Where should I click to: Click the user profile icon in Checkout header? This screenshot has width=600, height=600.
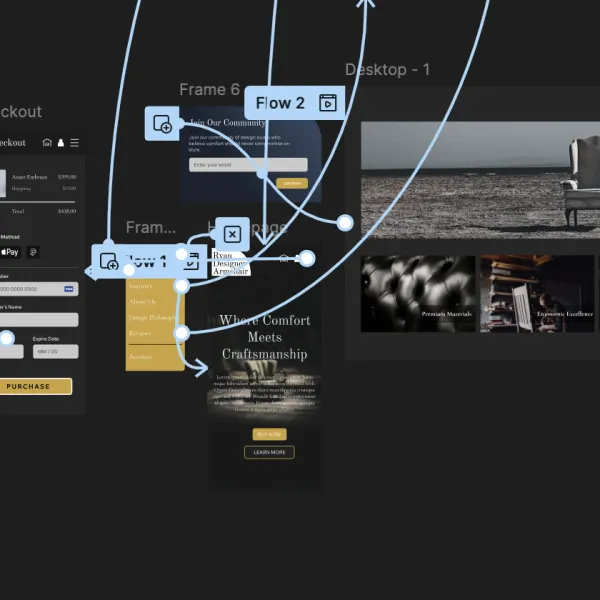pos(60,143)
